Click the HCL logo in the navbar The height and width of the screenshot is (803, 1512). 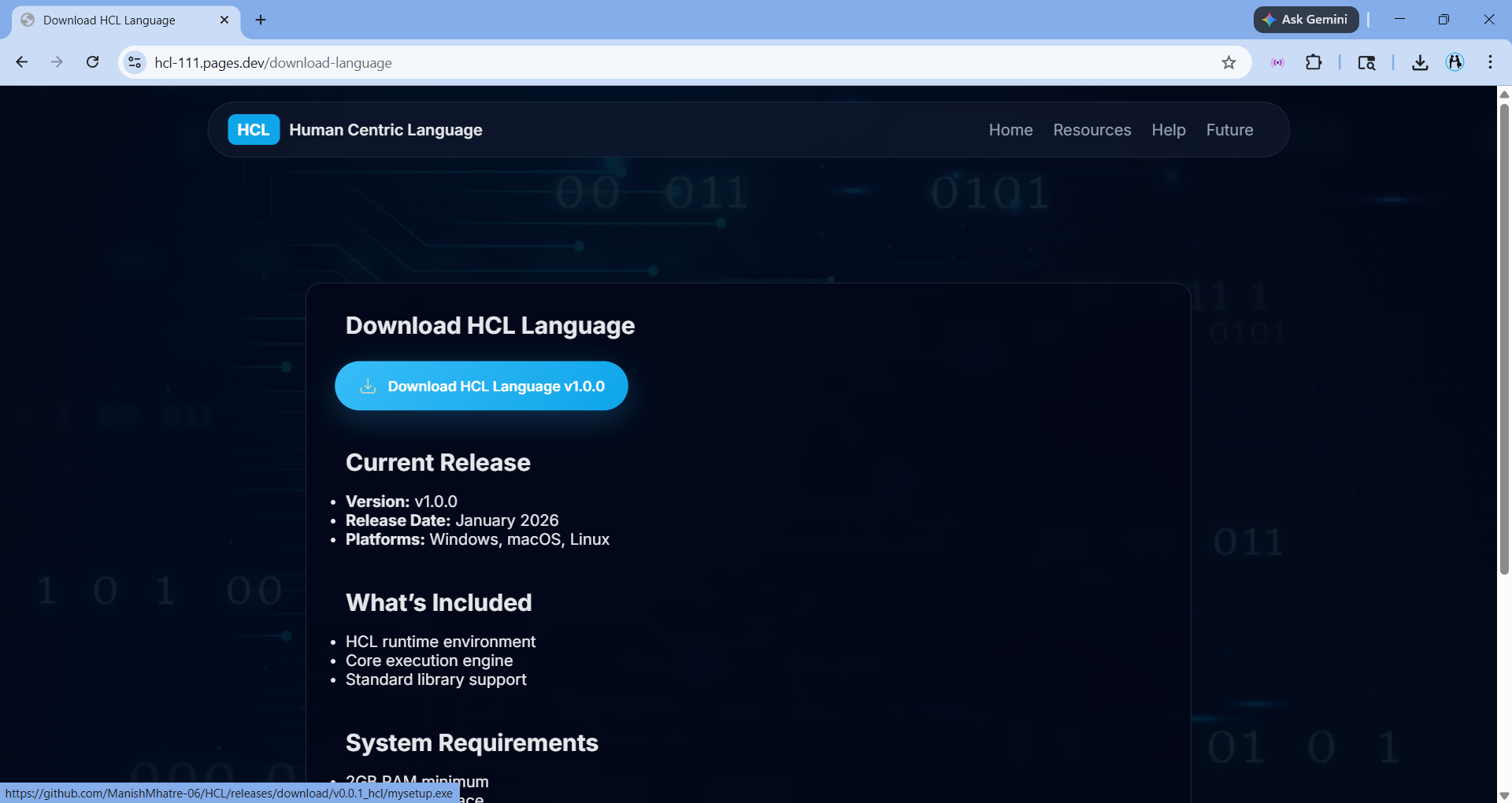(253, 129)
